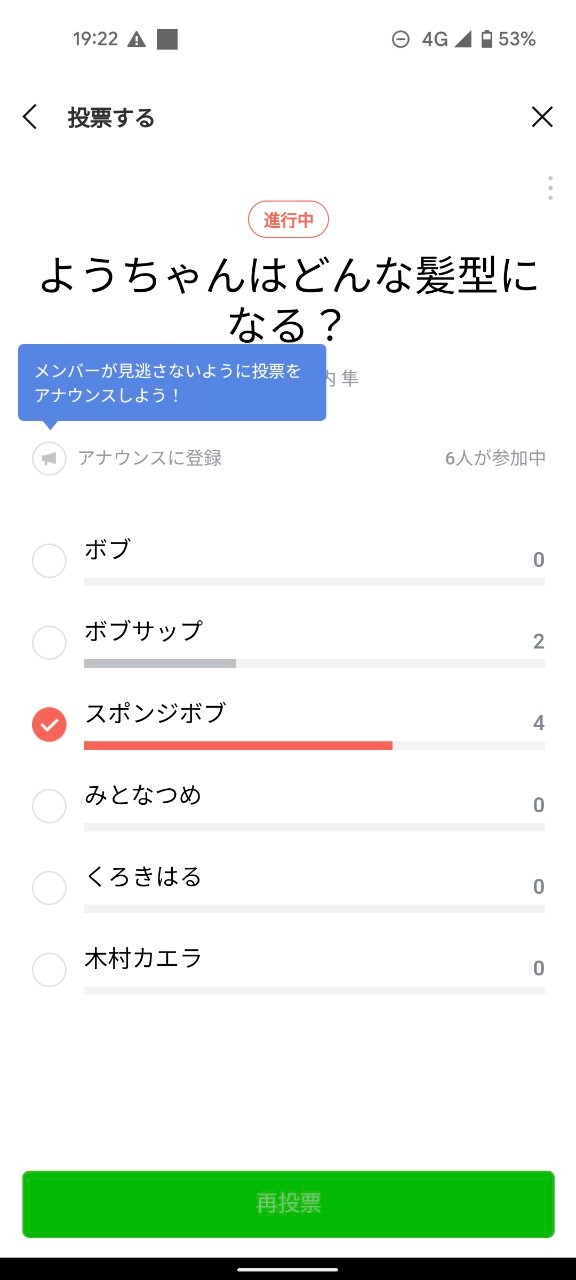Select the ボブサップ radio option
576x1280 pixels.
(x=49, y=642)
